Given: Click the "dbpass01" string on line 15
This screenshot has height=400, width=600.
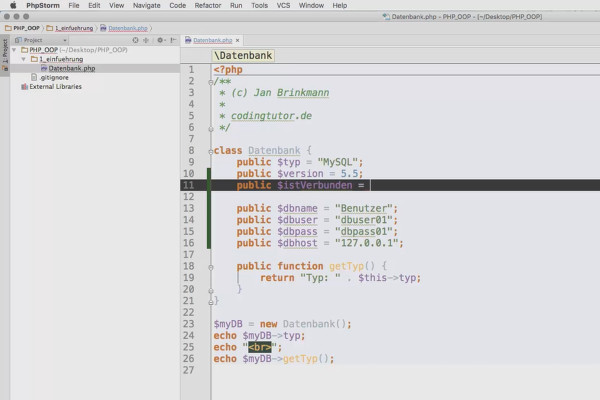Looking at the screenshot, I should coord(364,232).
